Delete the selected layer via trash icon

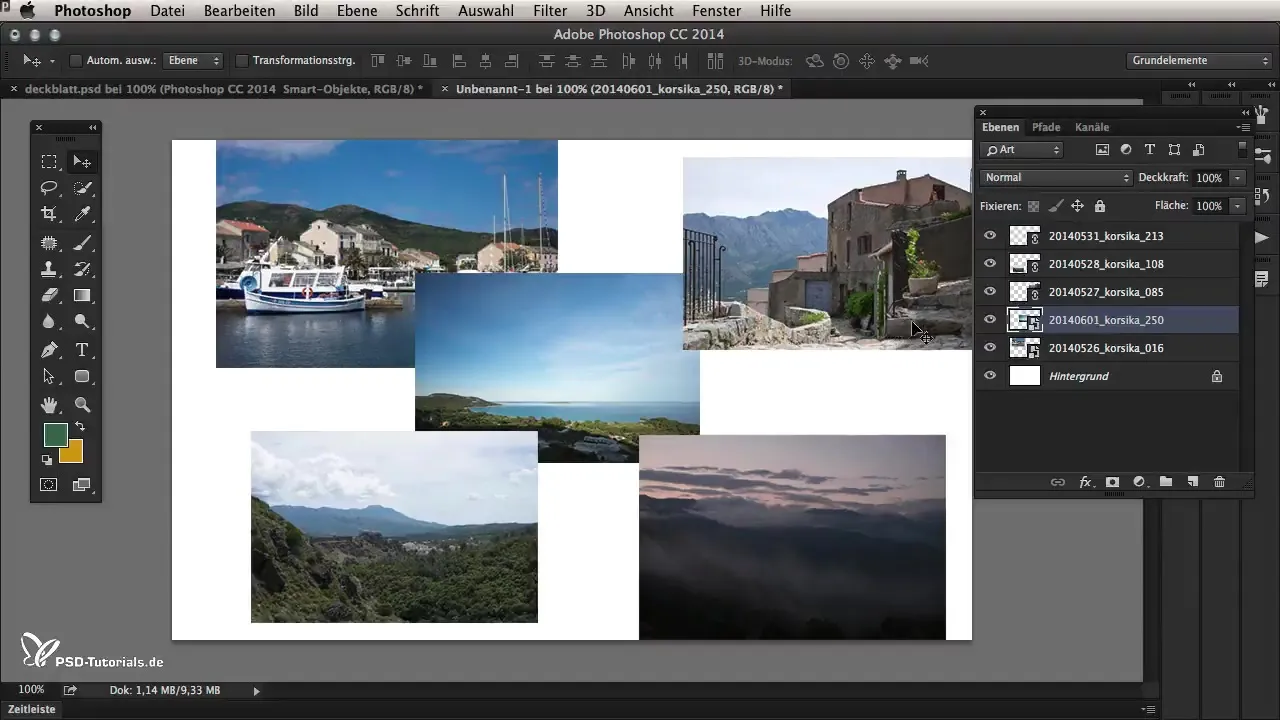point(1219,482)
